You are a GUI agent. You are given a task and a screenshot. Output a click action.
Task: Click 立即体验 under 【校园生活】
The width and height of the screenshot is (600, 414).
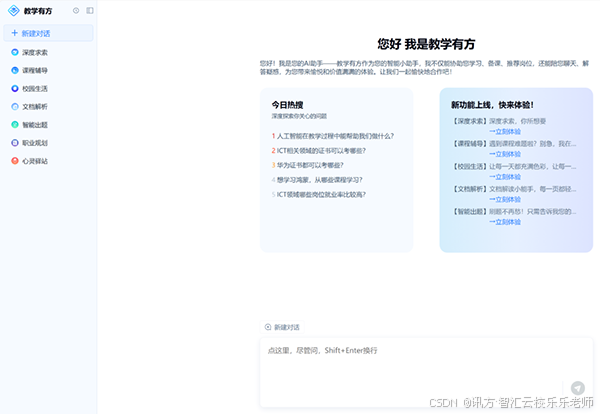pyautogui.click(x=505, y=177)
